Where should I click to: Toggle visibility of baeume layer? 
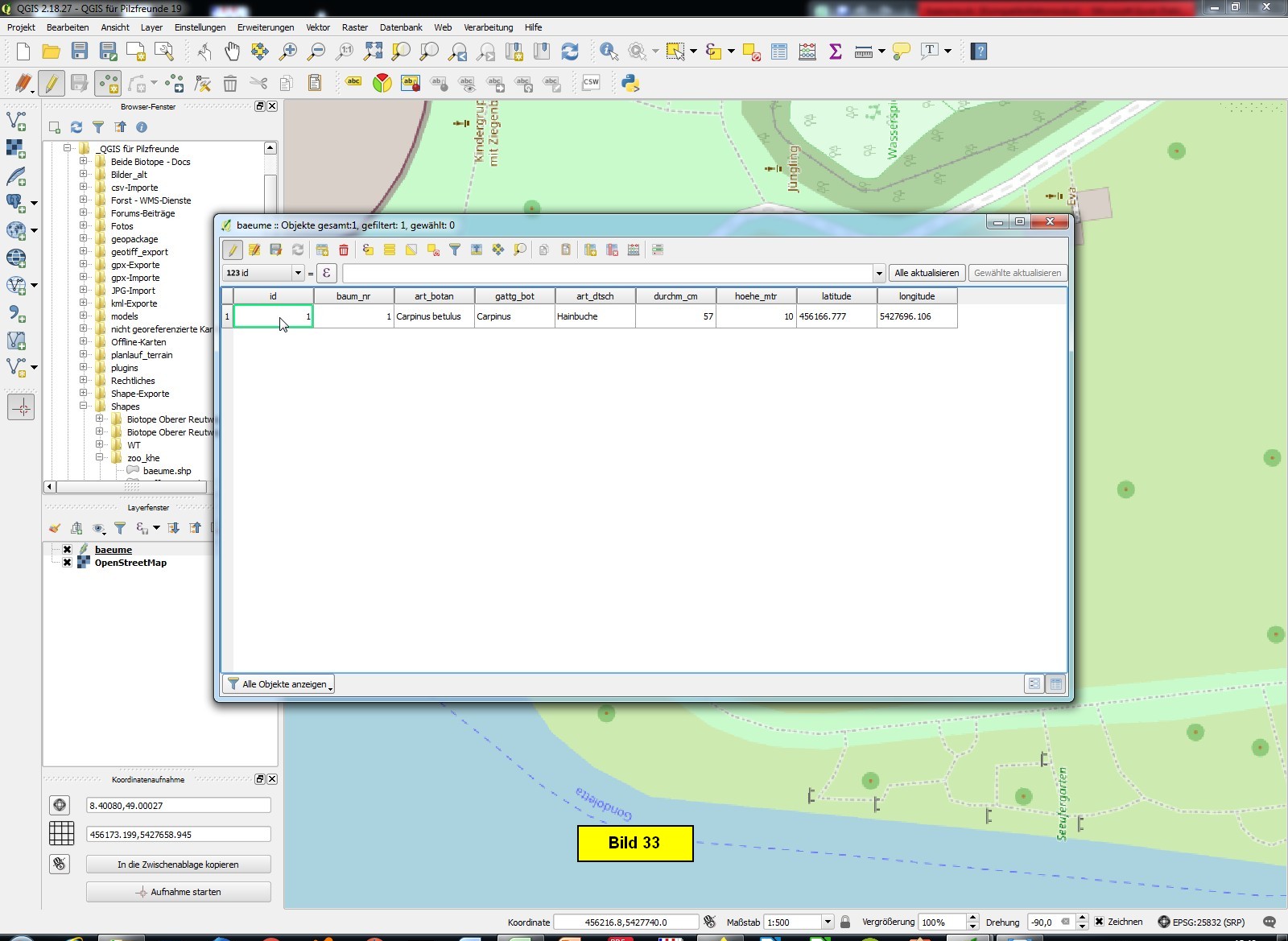[x=68, y=550]
